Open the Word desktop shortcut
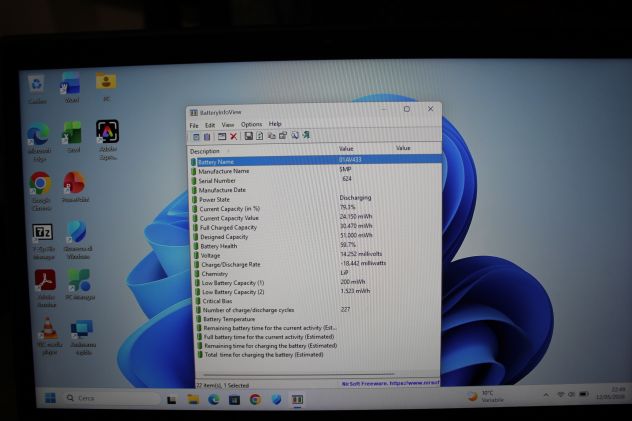This screenshot has width=632, height=421. (71, 88)
